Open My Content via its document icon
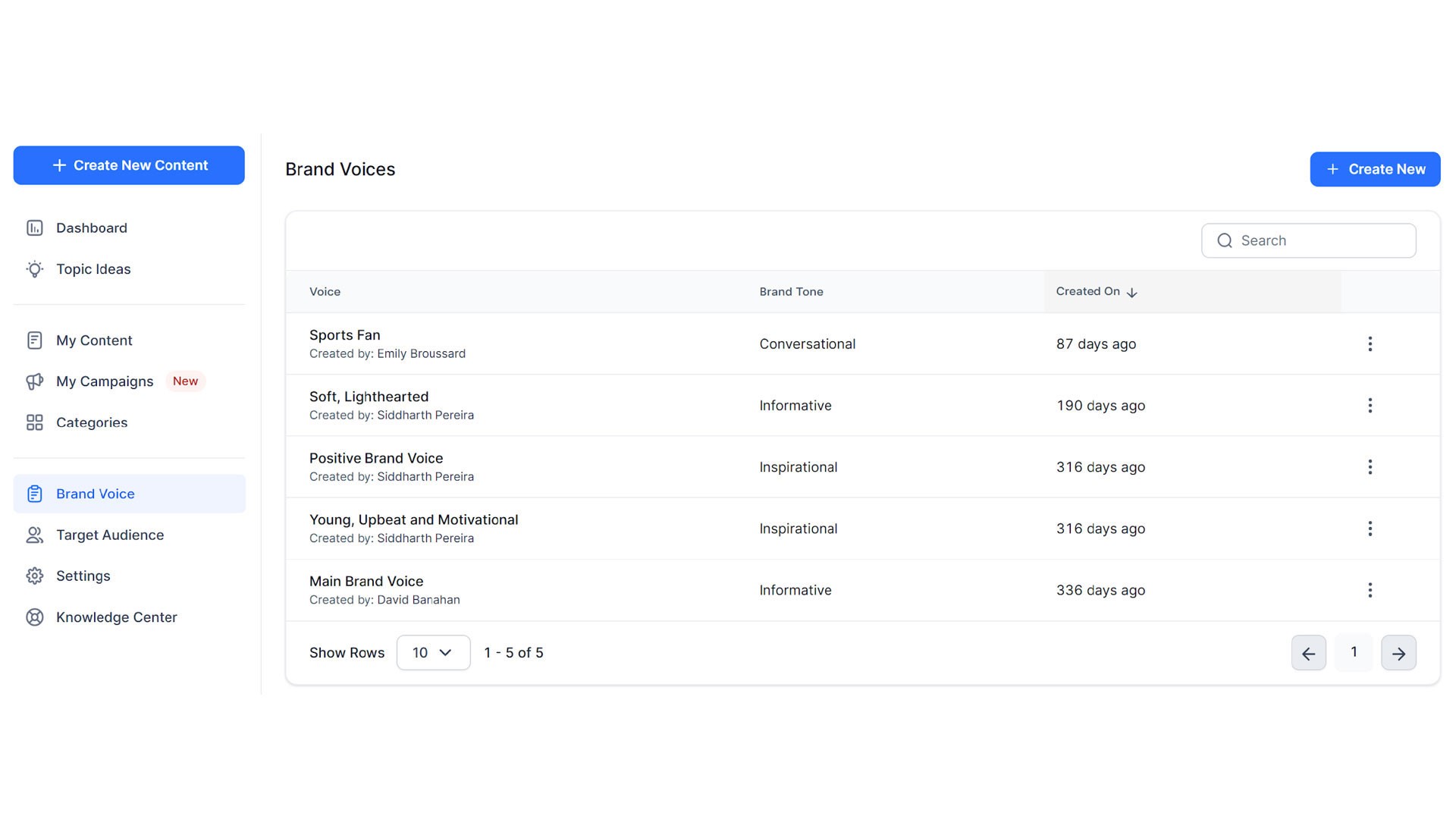 click(35, 340)
